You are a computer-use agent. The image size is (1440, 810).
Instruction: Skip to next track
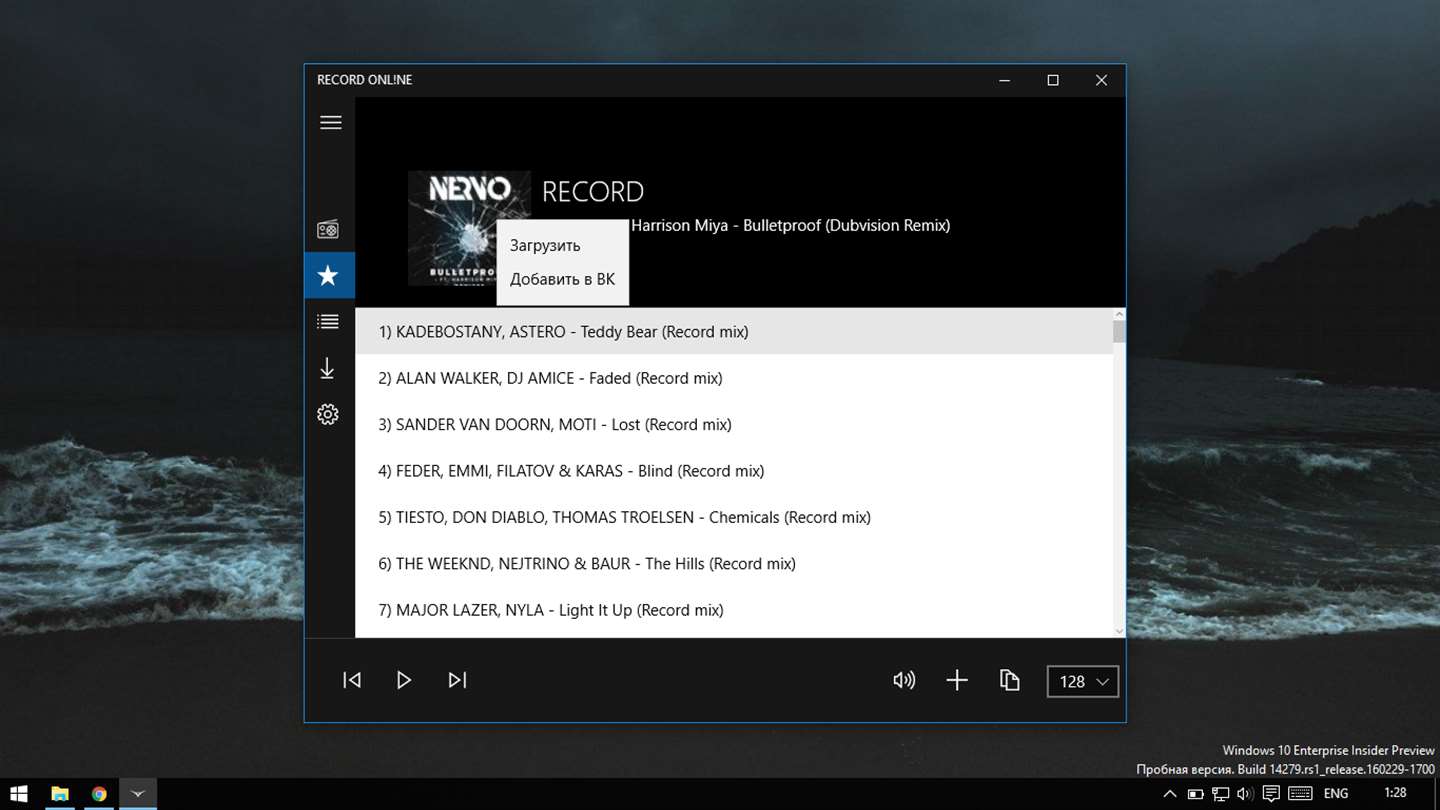point(457,680)
